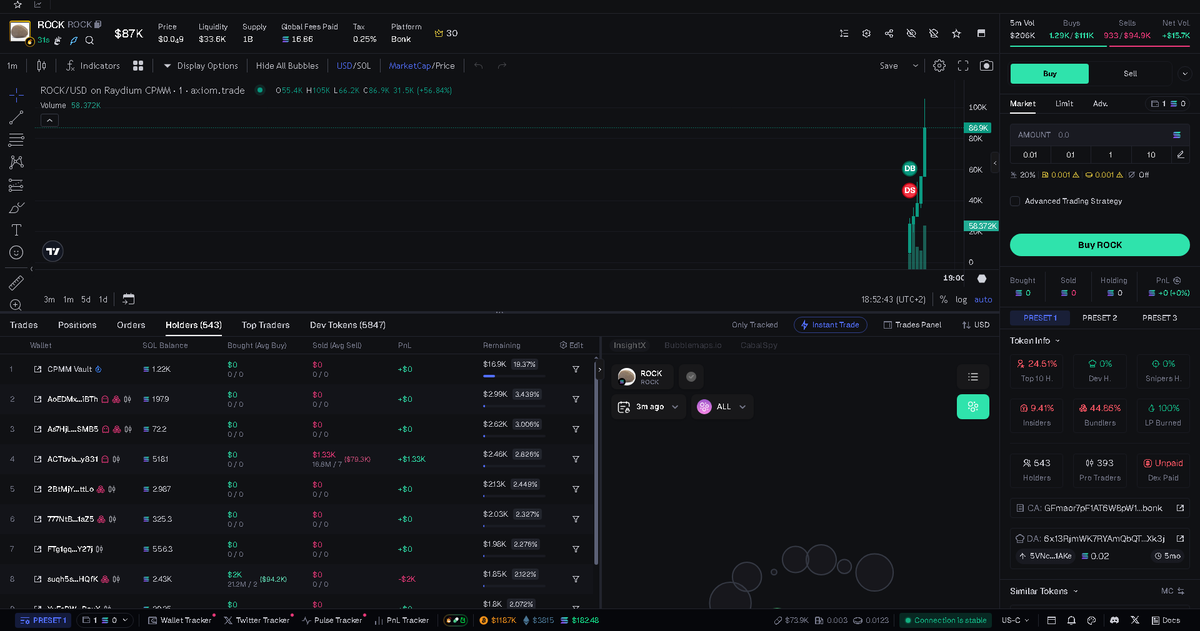The width and height of the screenshot is (1200, 631).
Task: Click the AMOUNT input field
Action: coord(1099,134)
